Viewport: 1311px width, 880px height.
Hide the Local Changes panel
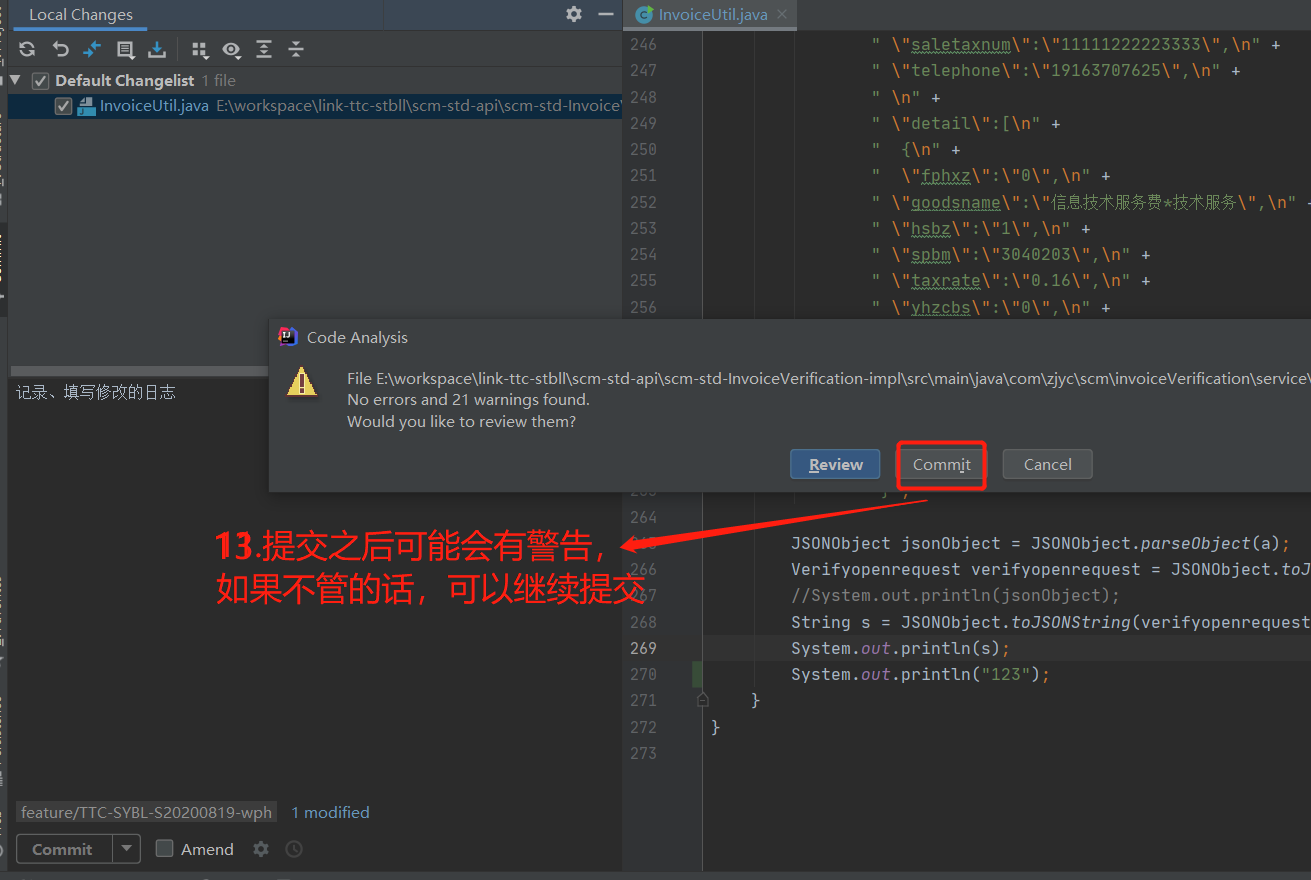coord(605,14)
